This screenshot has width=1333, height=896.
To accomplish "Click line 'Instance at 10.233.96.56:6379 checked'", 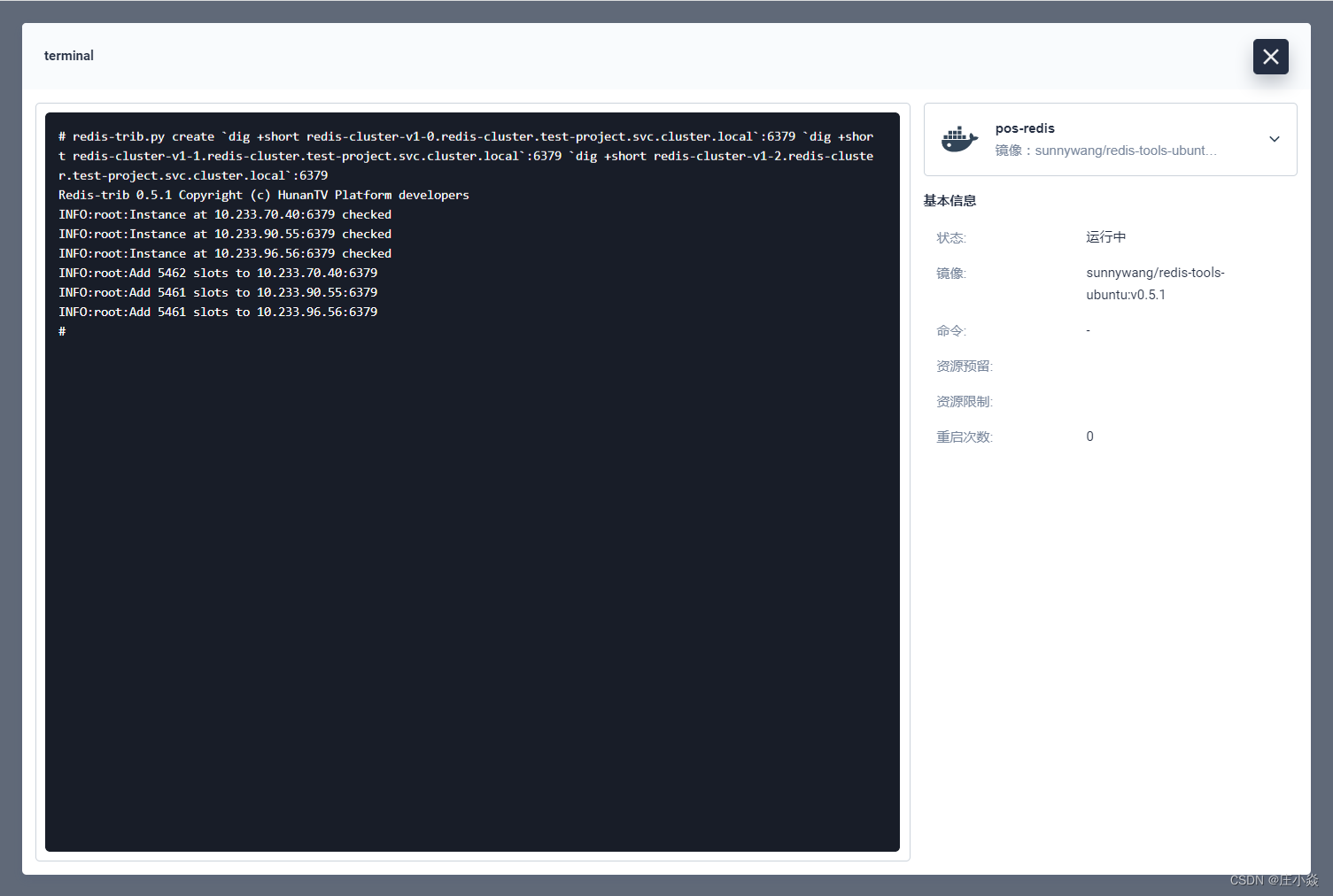I will [225, 253].
